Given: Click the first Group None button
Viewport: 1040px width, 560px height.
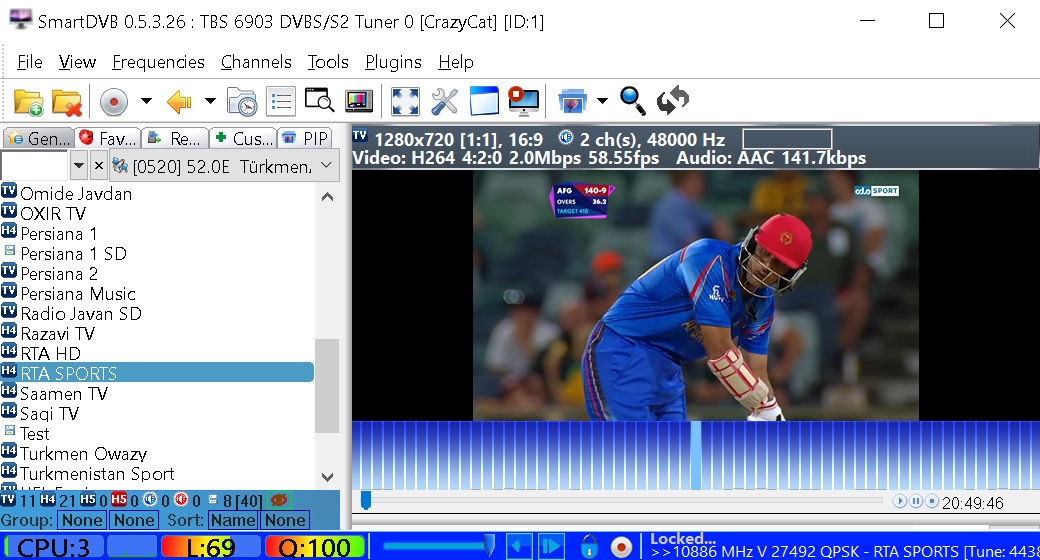Looking at the screenshot, I should 82,520.
